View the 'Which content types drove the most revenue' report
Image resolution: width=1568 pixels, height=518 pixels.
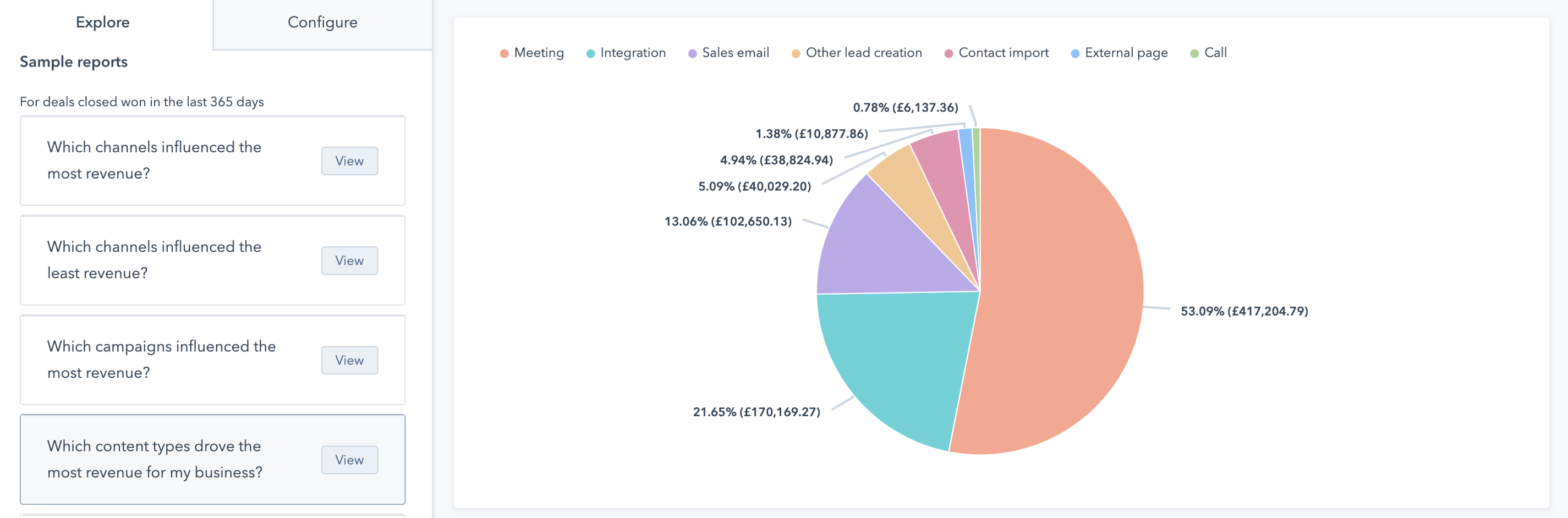pyautogui.click(x=349, y=460)
